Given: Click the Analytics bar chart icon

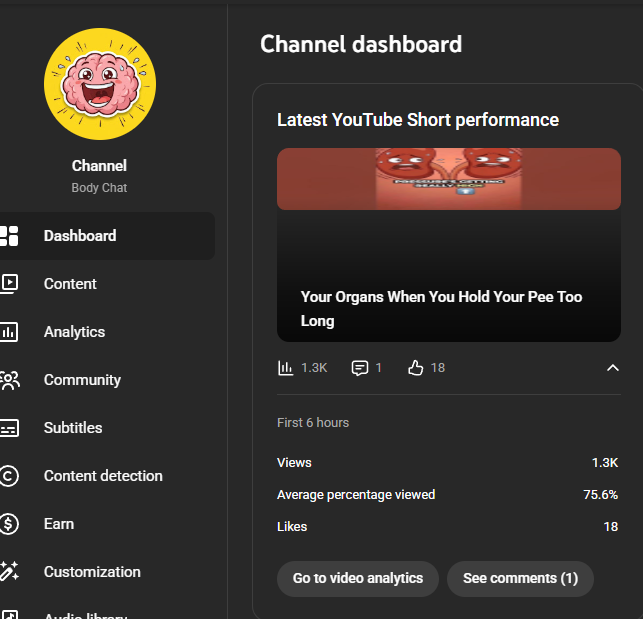Looking at the screenshot, I should (9, 332).
